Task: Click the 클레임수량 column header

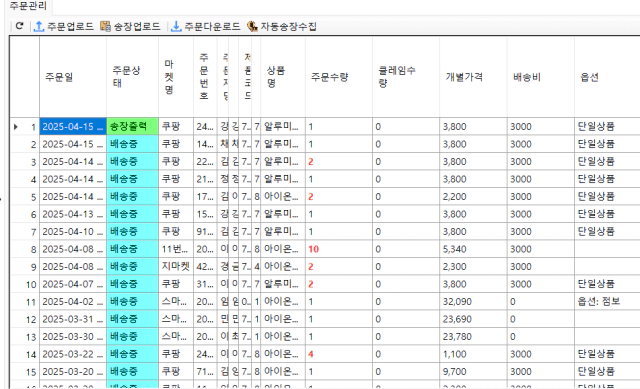Action: point(406,77)
